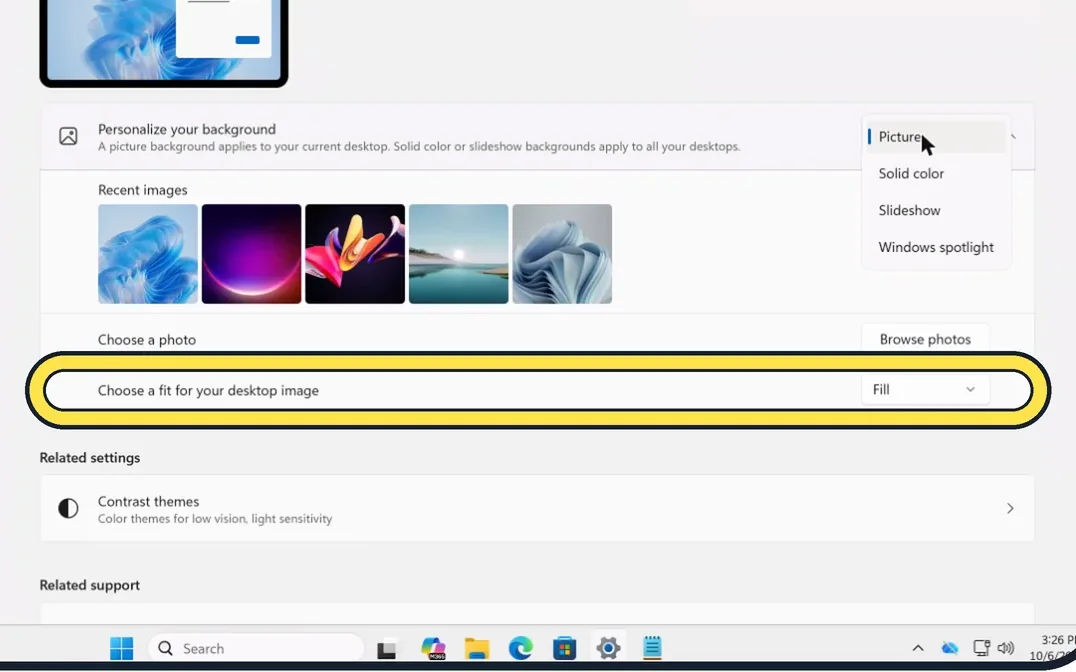The height and width of the screenshot is (672, 1076).
Task: Select the purple glow recent image
Action: (251, 254)
